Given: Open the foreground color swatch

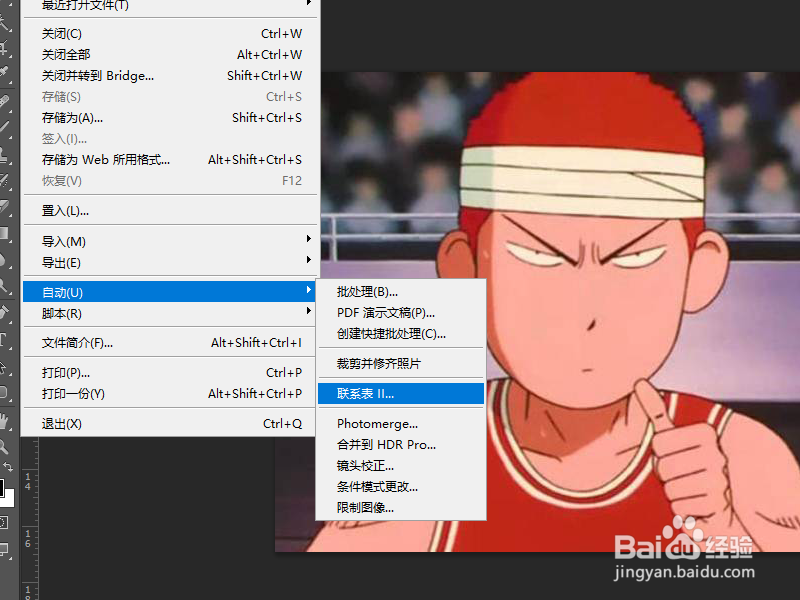Looking at the screenshot, I should coord(2,488).
